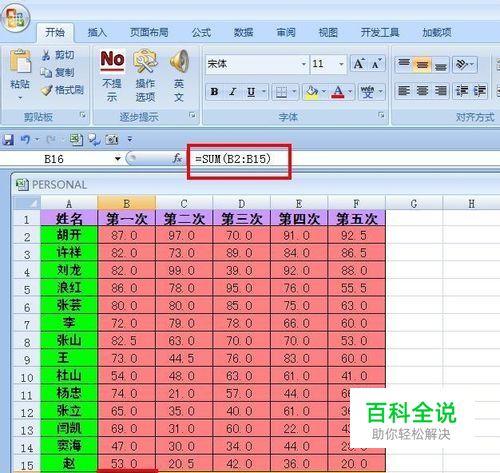Apply red font color A button
The image size is (500, 473).
tap(338, 92)
